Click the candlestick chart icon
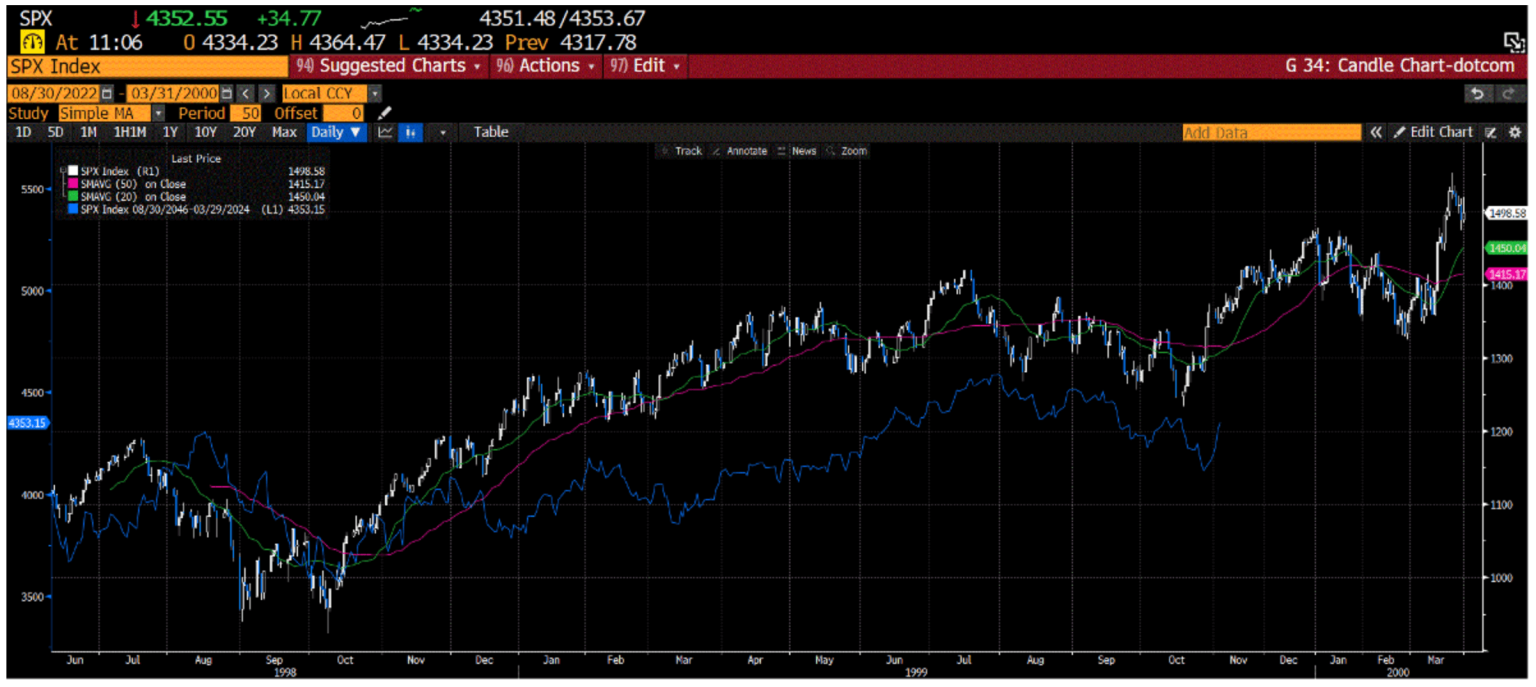Image resolution: width=1536 pixels, height=687 pixels. pyautogui.click(x=411, y=132)
